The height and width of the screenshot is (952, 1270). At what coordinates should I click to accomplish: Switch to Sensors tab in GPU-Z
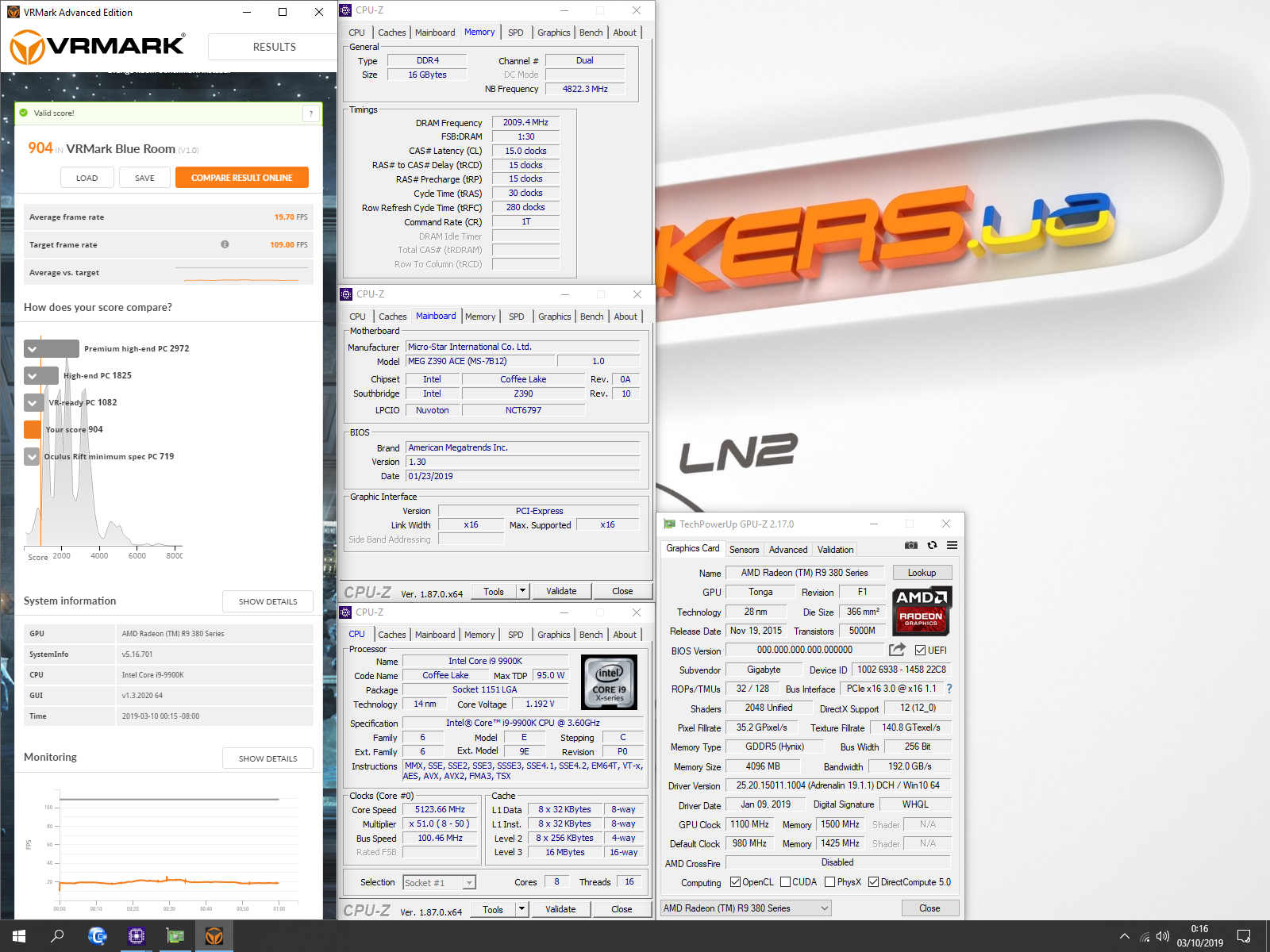(744, 549)
